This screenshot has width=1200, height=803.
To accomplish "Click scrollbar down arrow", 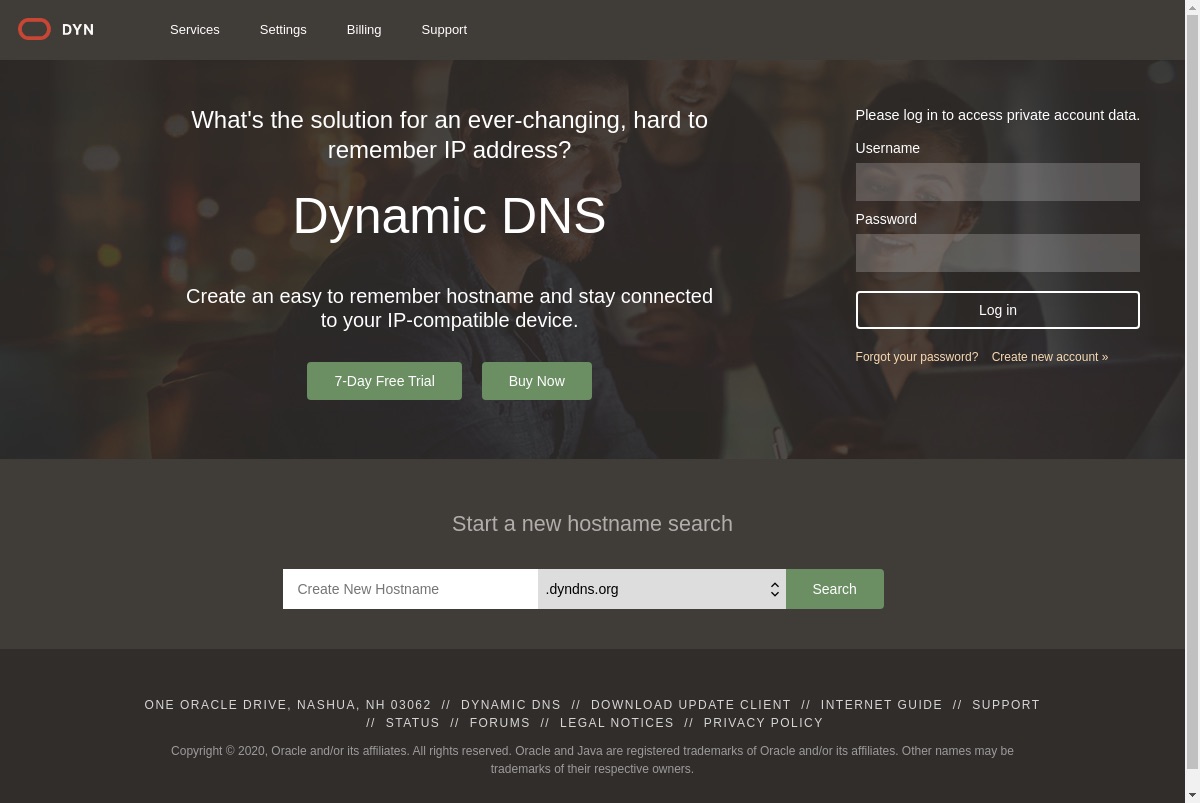I will point(1192,795).
